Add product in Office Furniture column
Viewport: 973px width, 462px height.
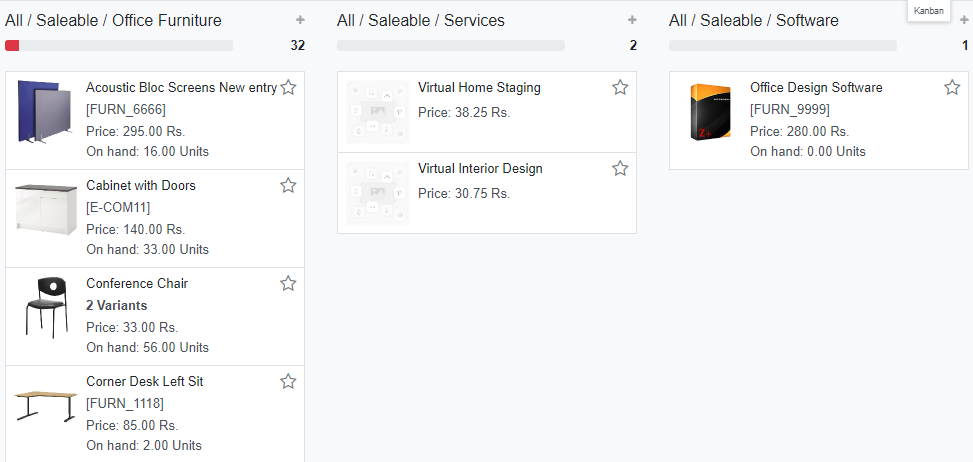pos(300,20)
